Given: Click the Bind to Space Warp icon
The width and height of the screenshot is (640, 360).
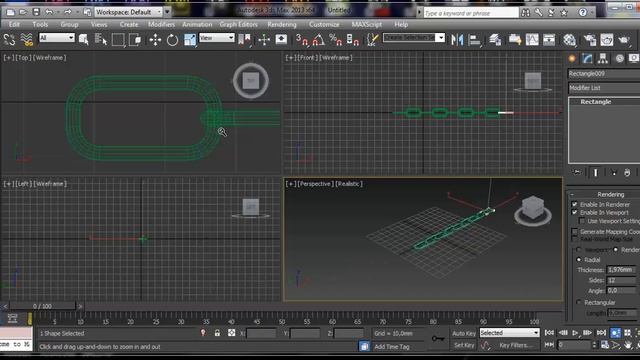Looking at the screenshot, I should click(27, 40).
